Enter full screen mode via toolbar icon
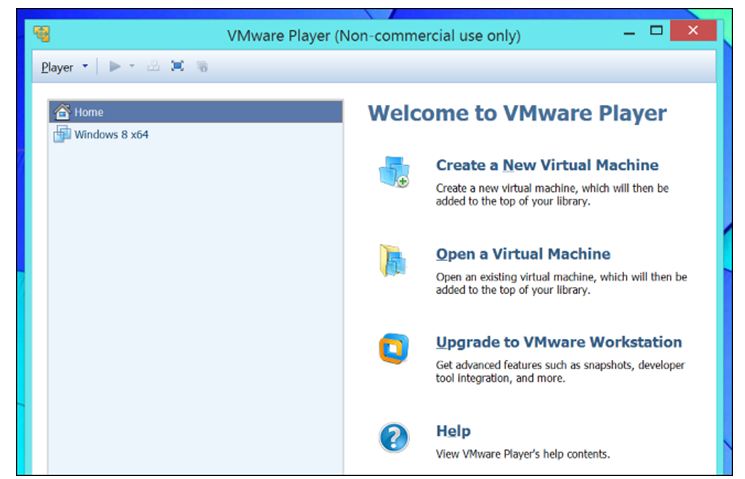Image resolution: width=745 pixels, height=479 pixels. point(178,66)
